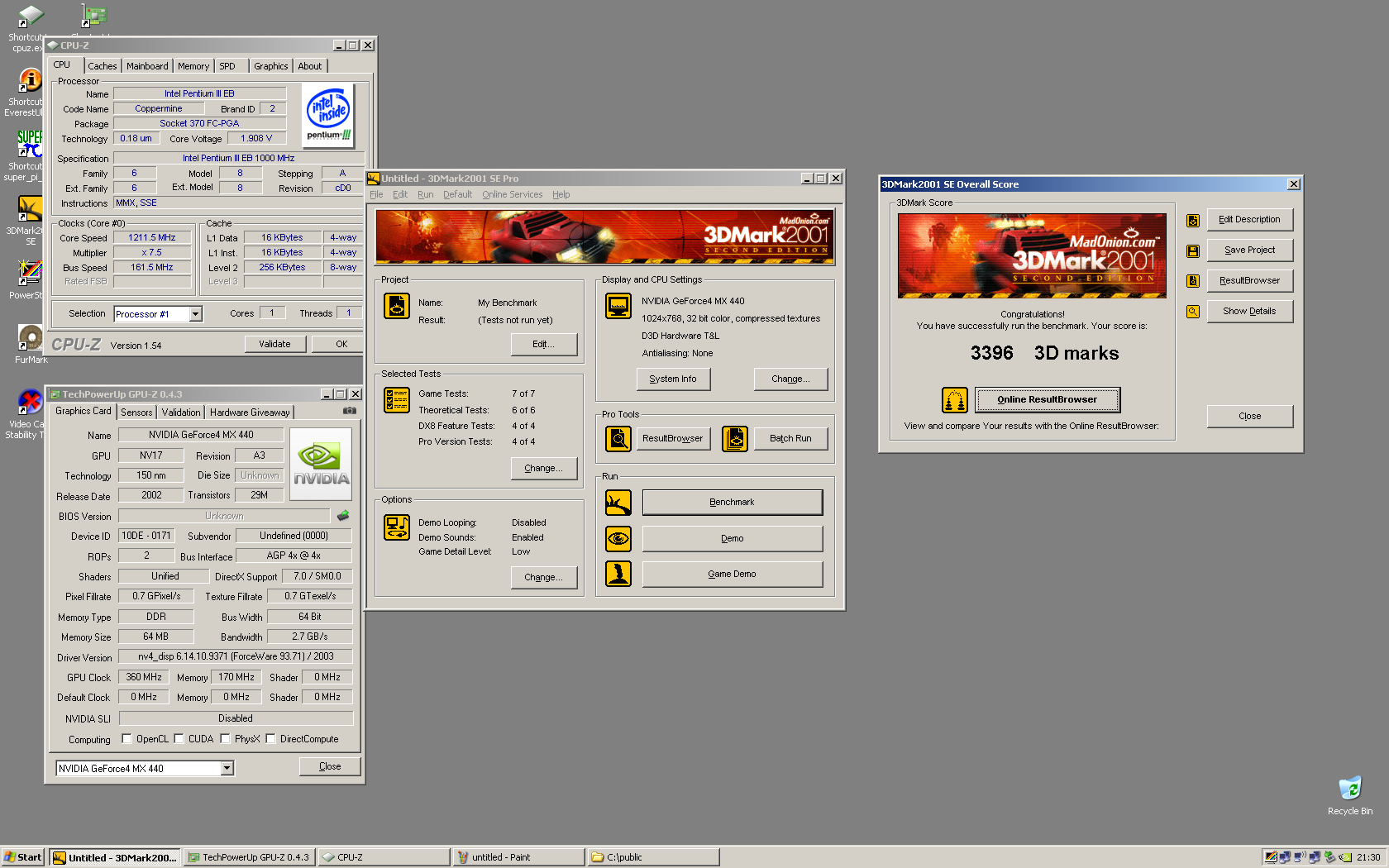Switch to the TechPowerUp GPU-Z taskbar button
The height and width of the screenshot is (868, 1389).
click(x=249, y=857)
